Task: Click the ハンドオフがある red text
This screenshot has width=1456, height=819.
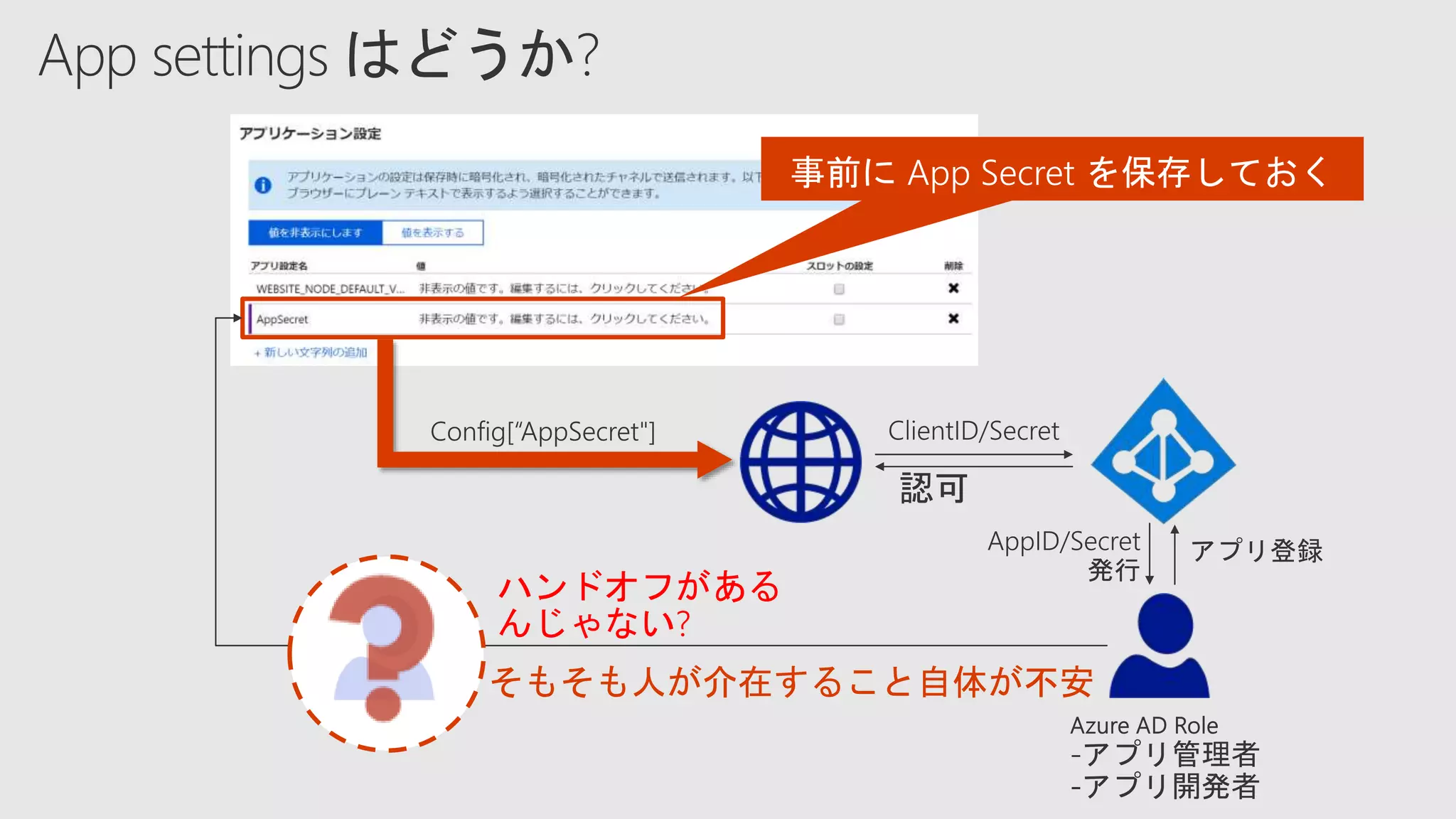Action: click(639, 587)
